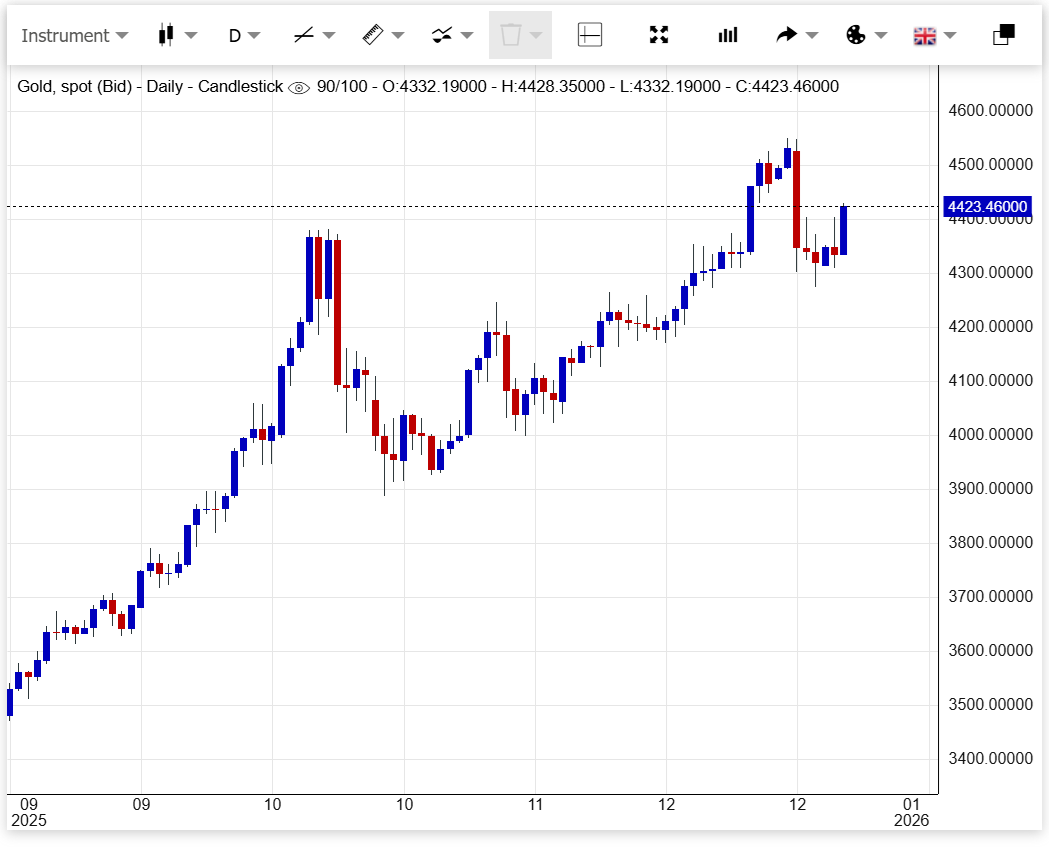Screen dimensions: 1049x847
Task: Expand the arrow next to ruler tool
Action: (x=398, y=35)
